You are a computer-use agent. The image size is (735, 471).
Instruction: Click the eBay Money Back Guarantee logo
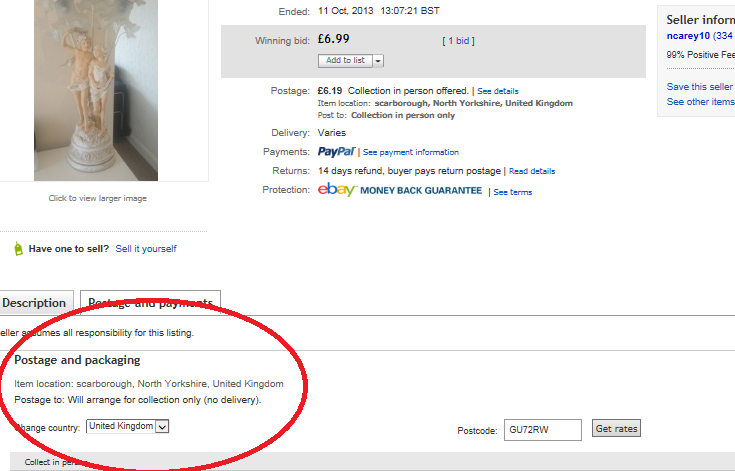pos(400,190)
